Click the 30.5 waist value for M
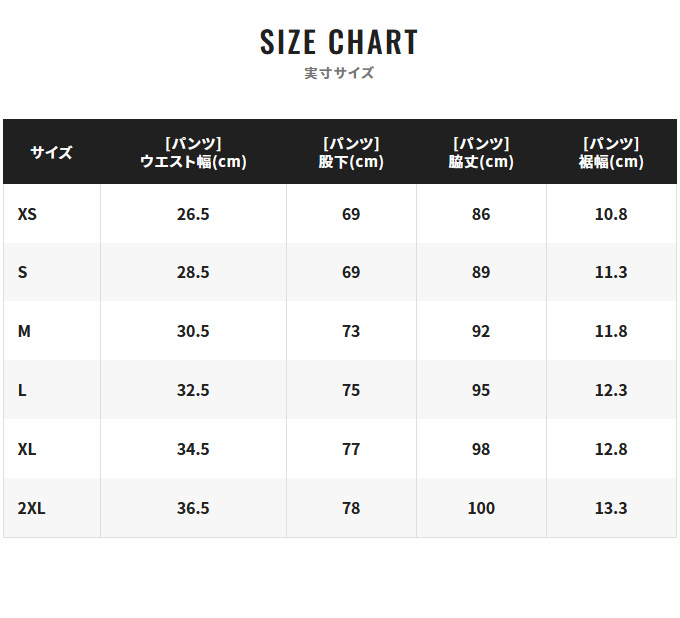Screen dimensions: 680x618 point(193,331)
